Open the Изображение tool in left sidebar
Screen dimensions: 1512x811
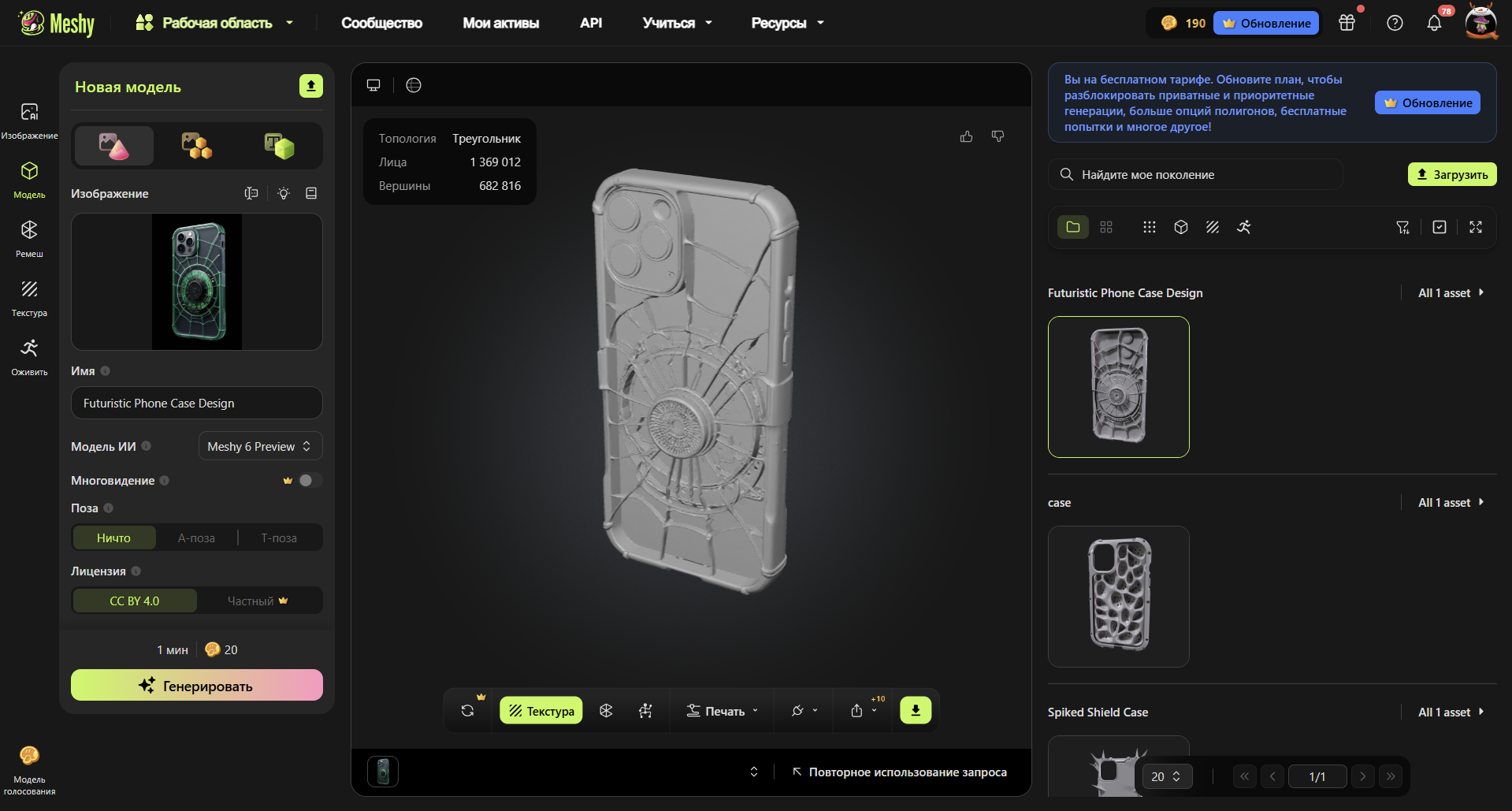[x=29, y=121]
